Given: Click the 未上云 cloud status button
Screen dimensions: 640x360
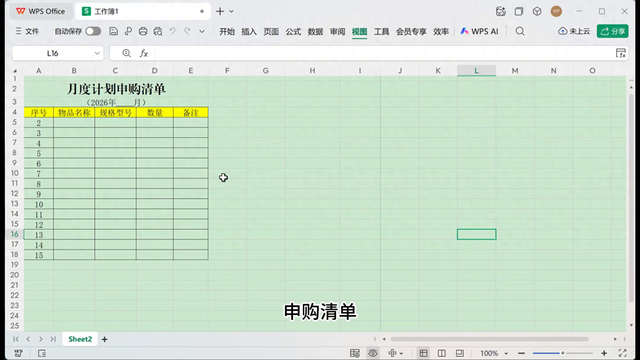Looking at the screenshot, I should [x=574, y=31].
